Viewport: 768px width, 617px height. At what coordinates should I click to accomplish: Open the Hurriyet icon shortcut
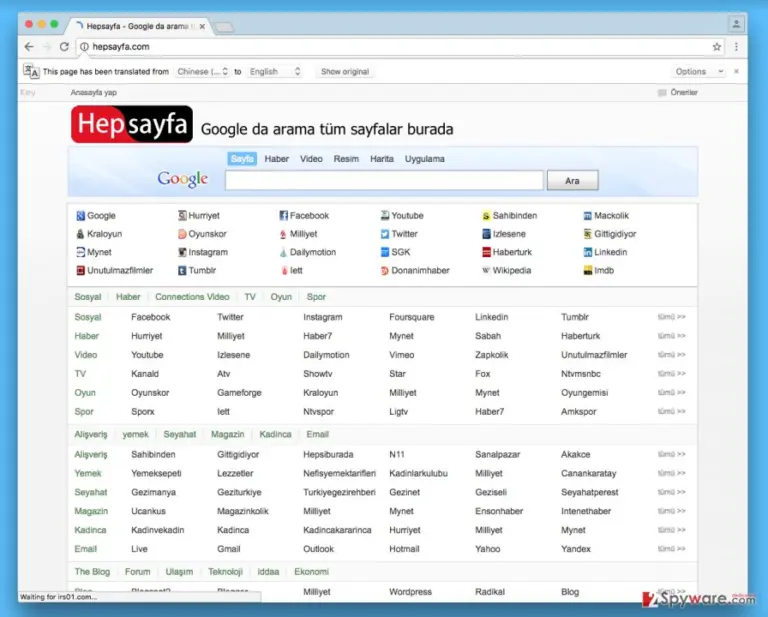point(182,215)
